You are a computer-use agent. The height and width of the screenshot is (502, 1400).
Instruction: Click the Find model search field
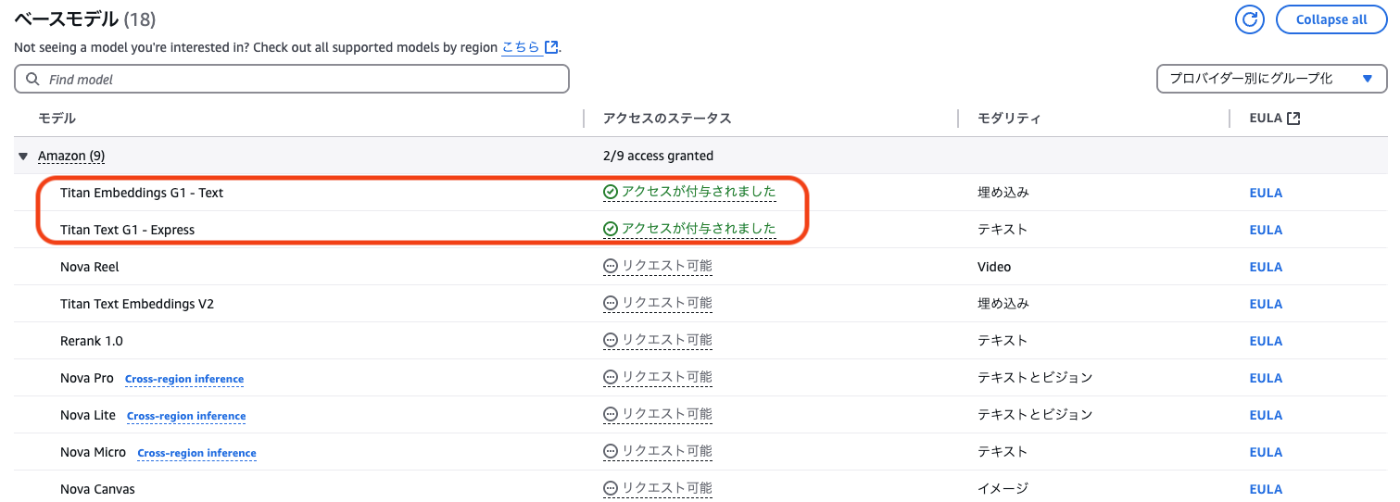pos(292,79)
